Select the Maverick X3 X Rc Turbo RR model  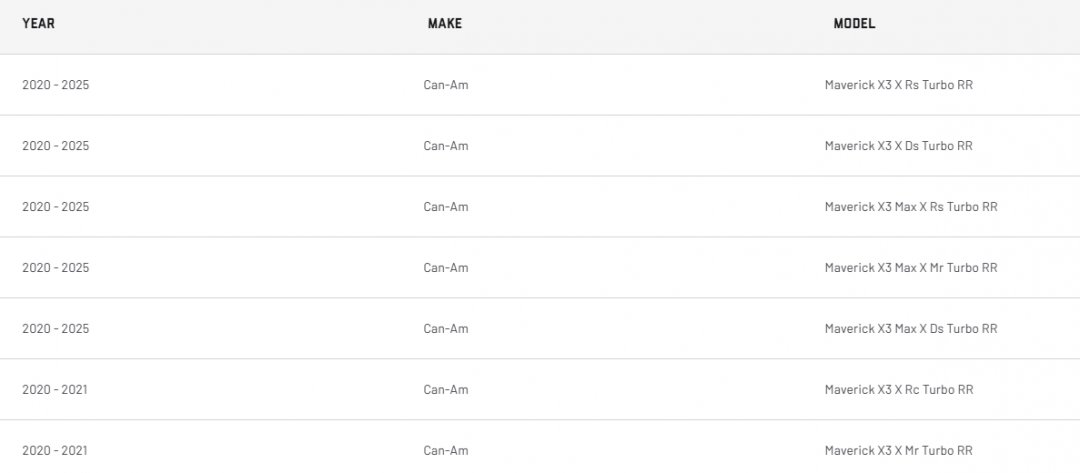click(x=898, y=390)
